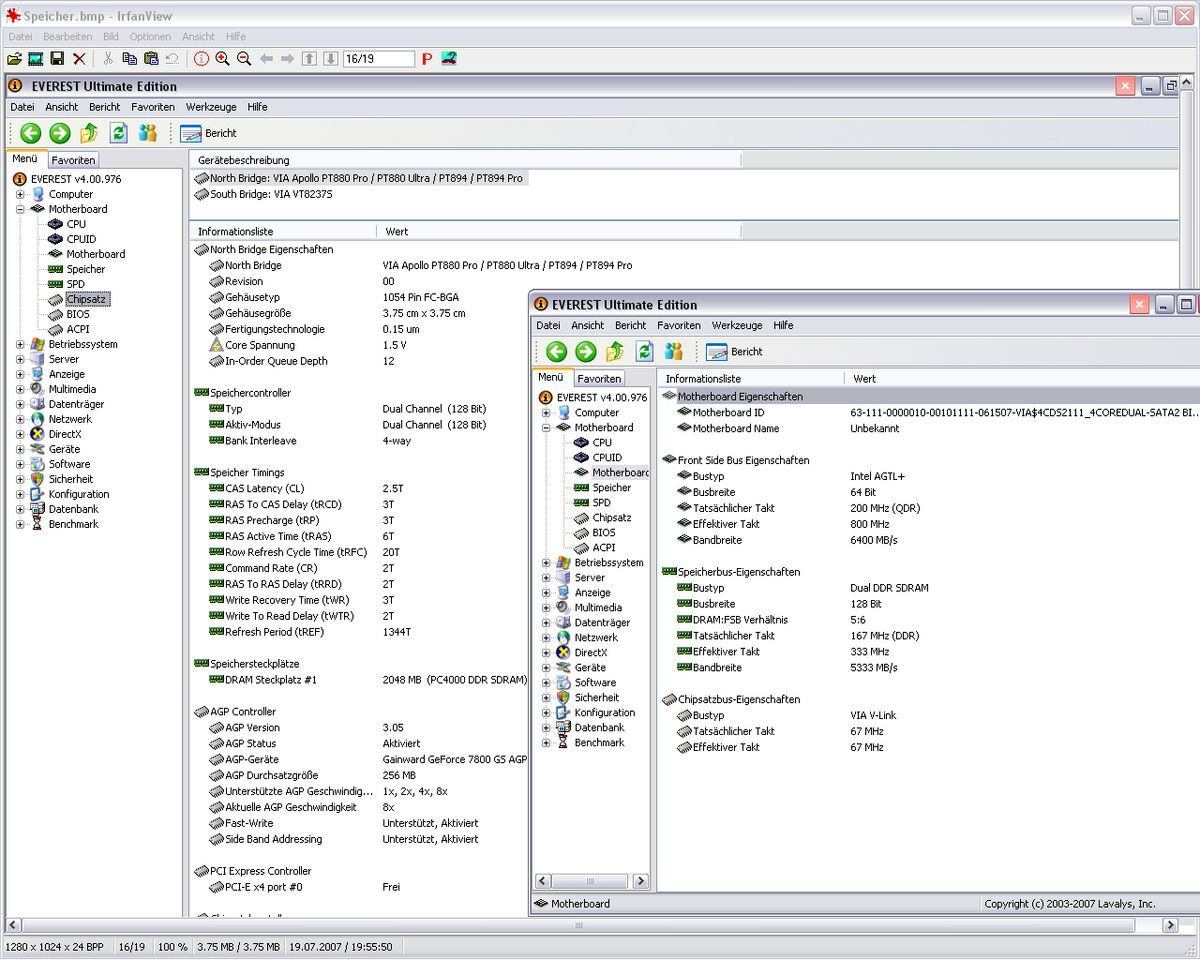Image resolution: width=1200 pixels, height=960 pixels.
Task: Select BIOS in the front EVEREST tree
Action: point(604,532)
